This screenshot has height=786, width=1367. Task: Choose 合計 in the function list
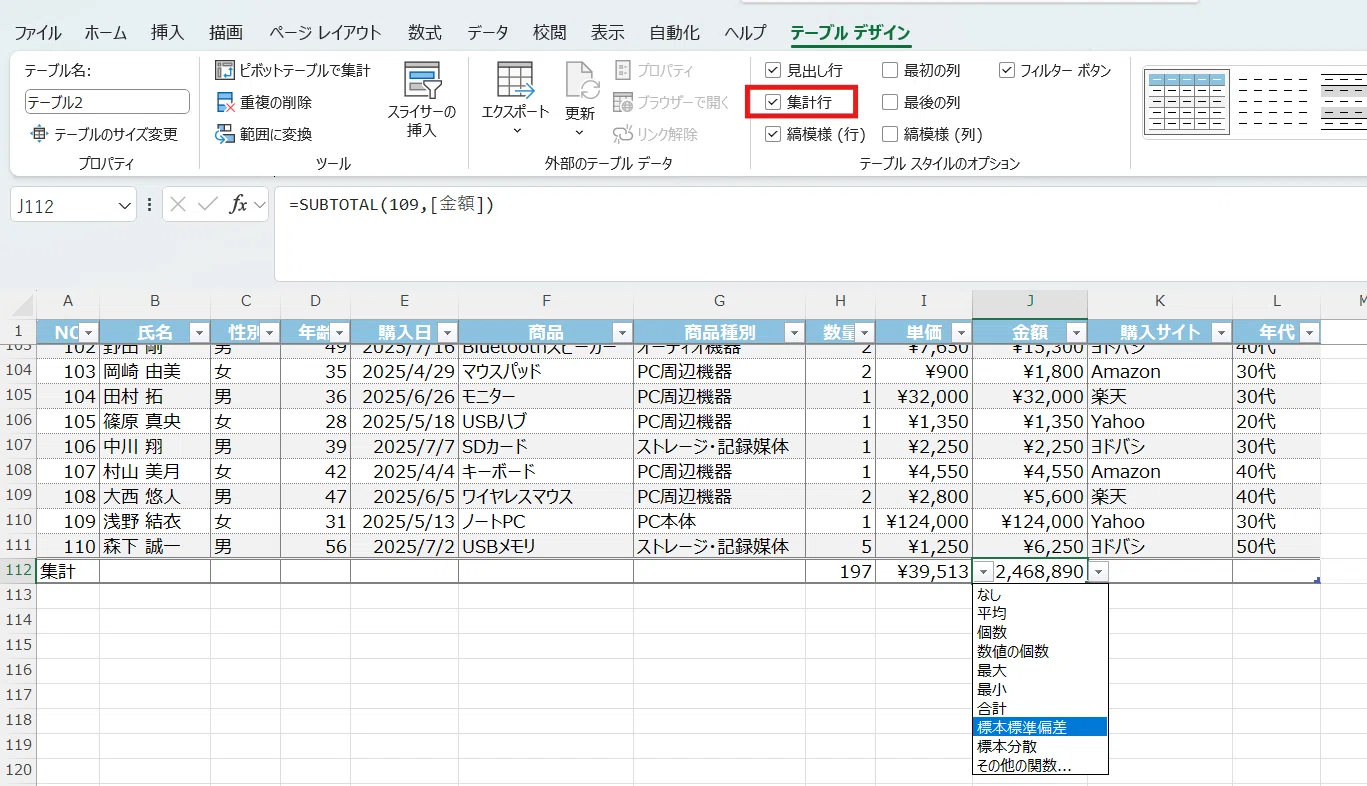point(1040,708)
